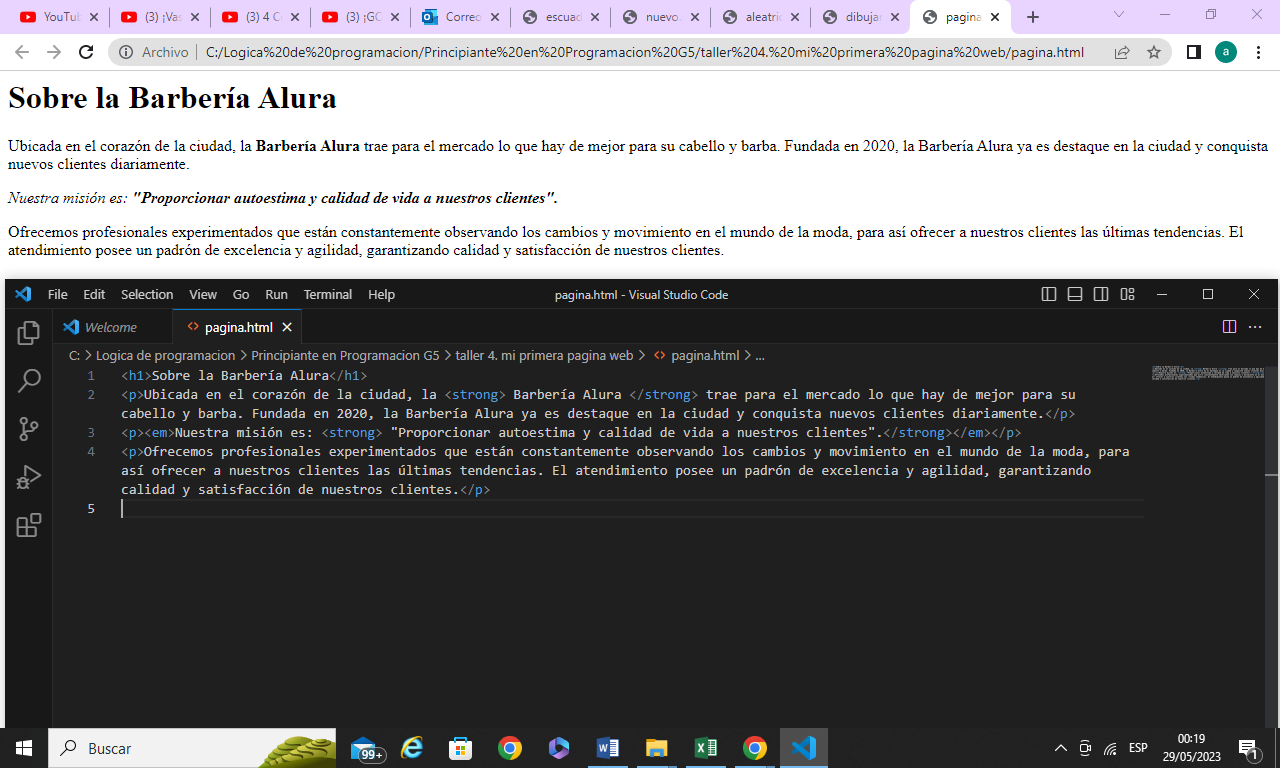Open the Selection menu

[147, 294]
